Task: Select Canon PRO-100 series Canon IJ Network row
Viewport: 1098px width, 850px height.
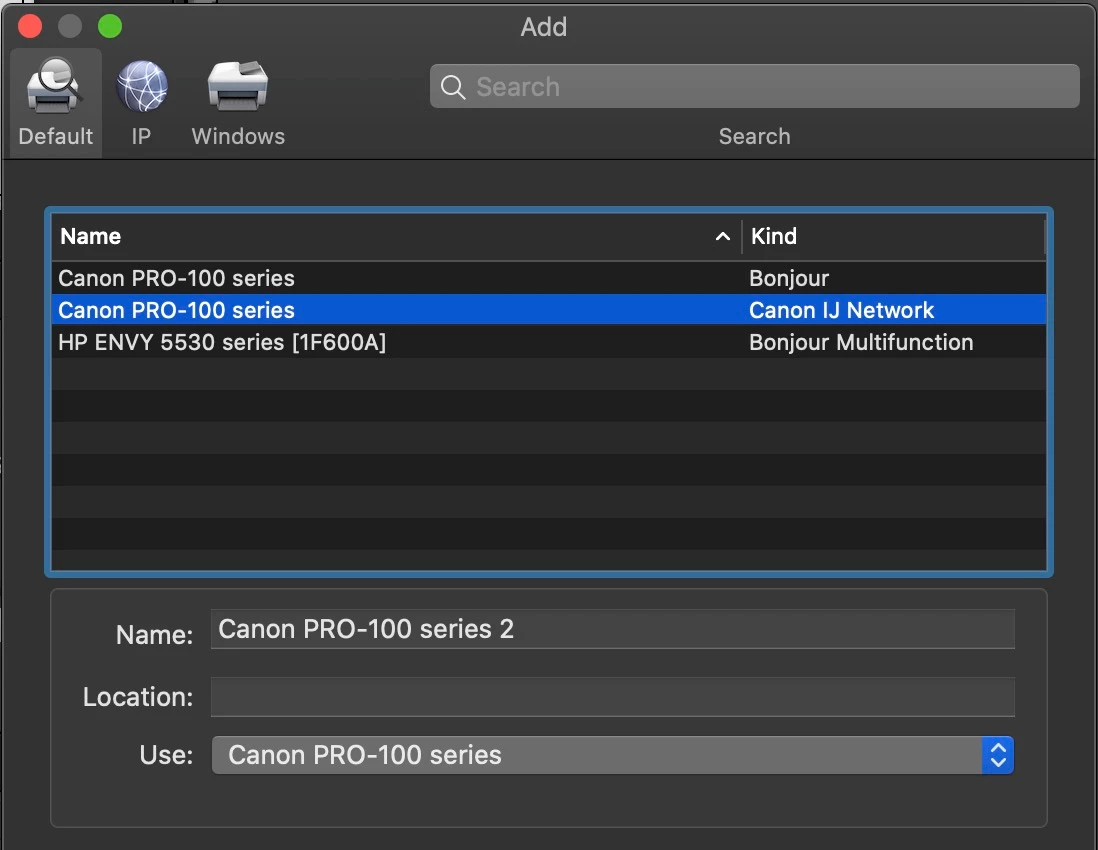Action: click(549, 310)
